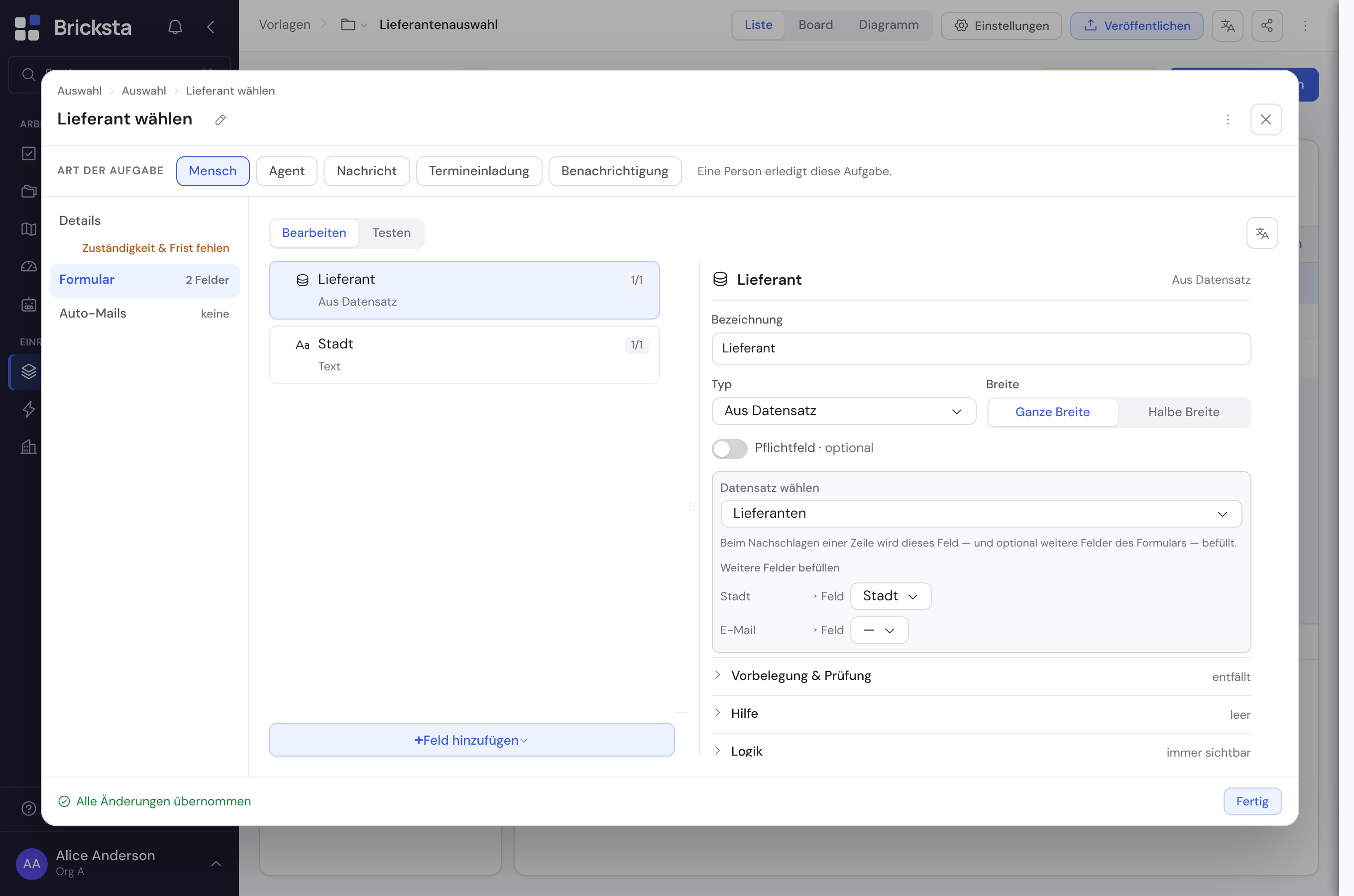Select Ganze Breite width option
The width and height of the screenshot is (1354, 896).
pyautogui.click(x=1052, y=412)
